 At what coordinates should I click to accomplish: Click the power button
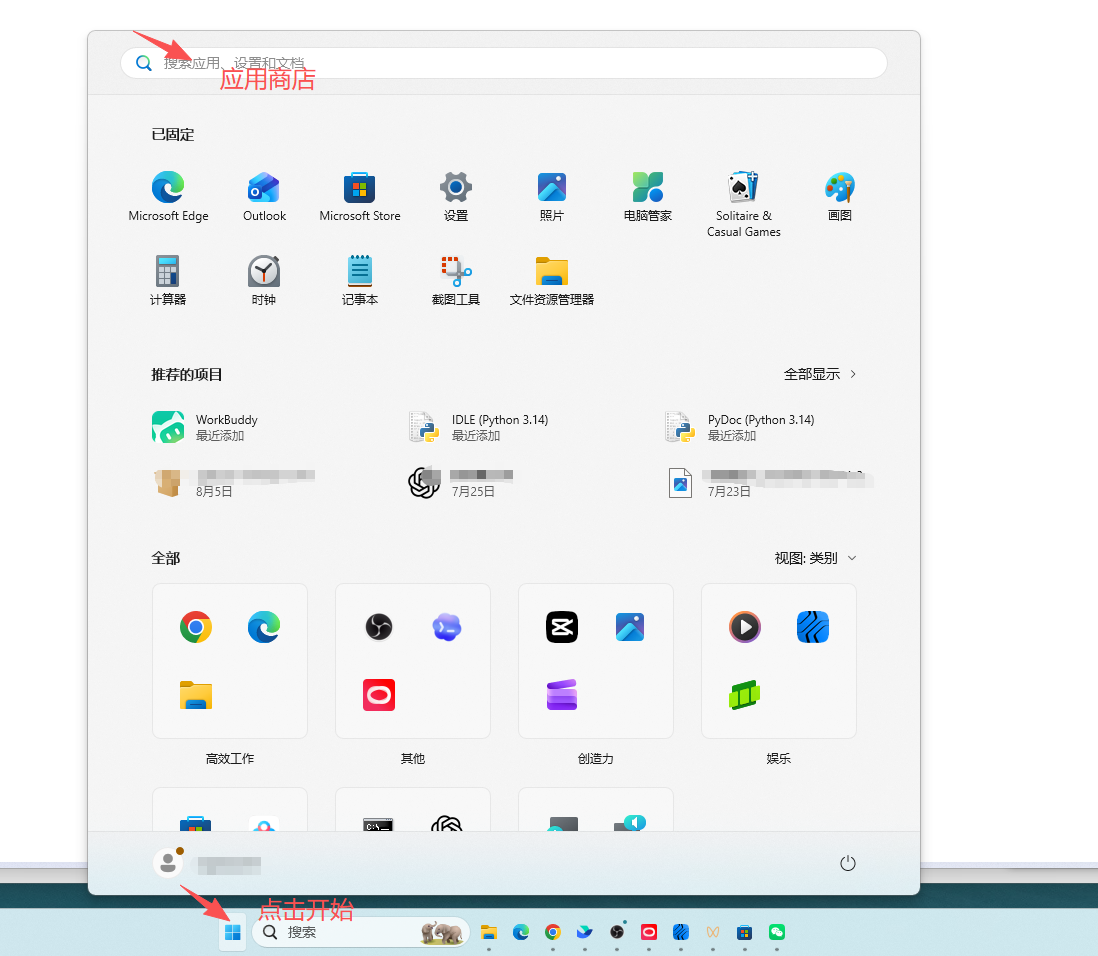point(847,863)
